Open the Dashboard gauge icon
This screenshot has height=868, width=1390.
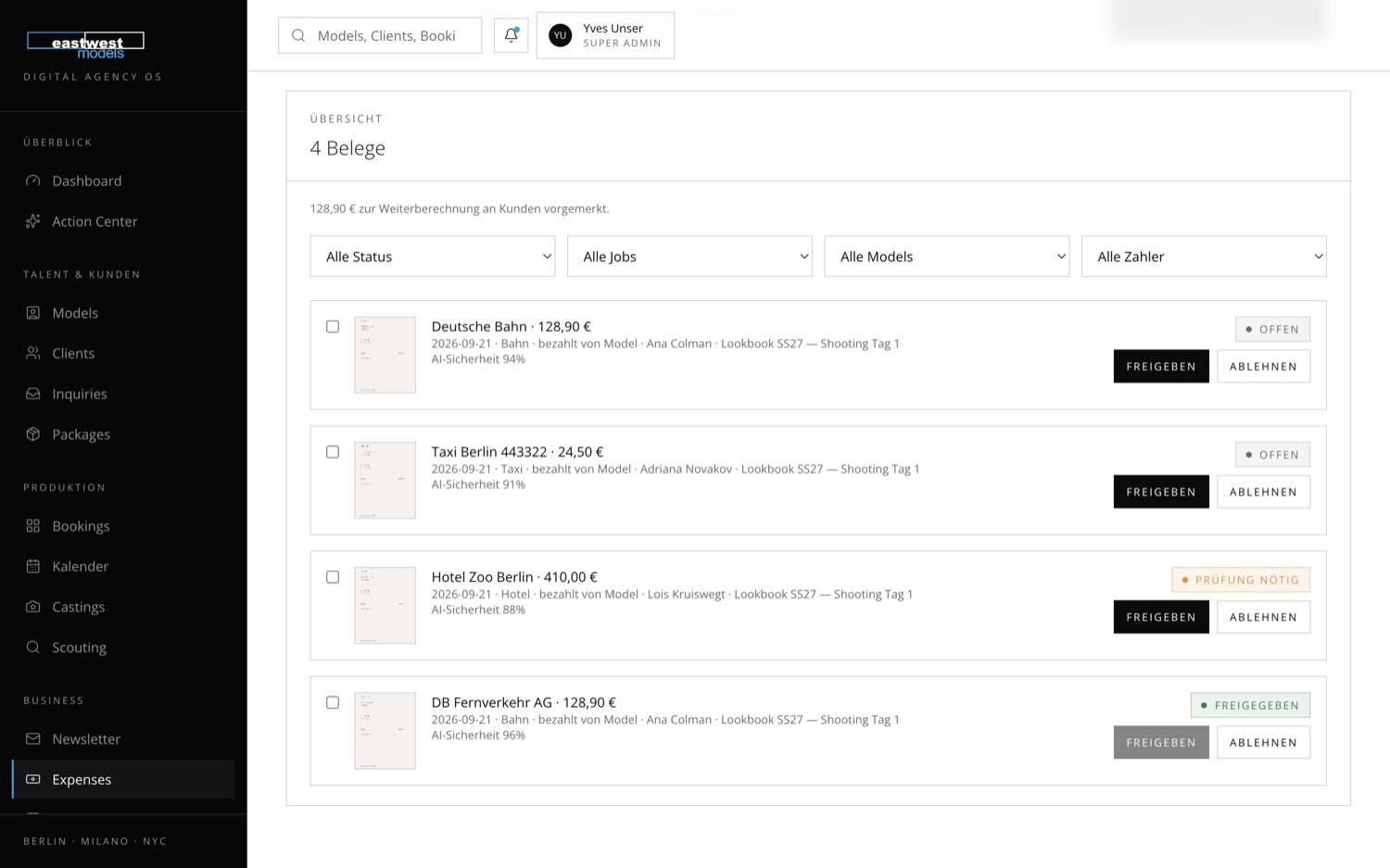(x=33, y=181)
